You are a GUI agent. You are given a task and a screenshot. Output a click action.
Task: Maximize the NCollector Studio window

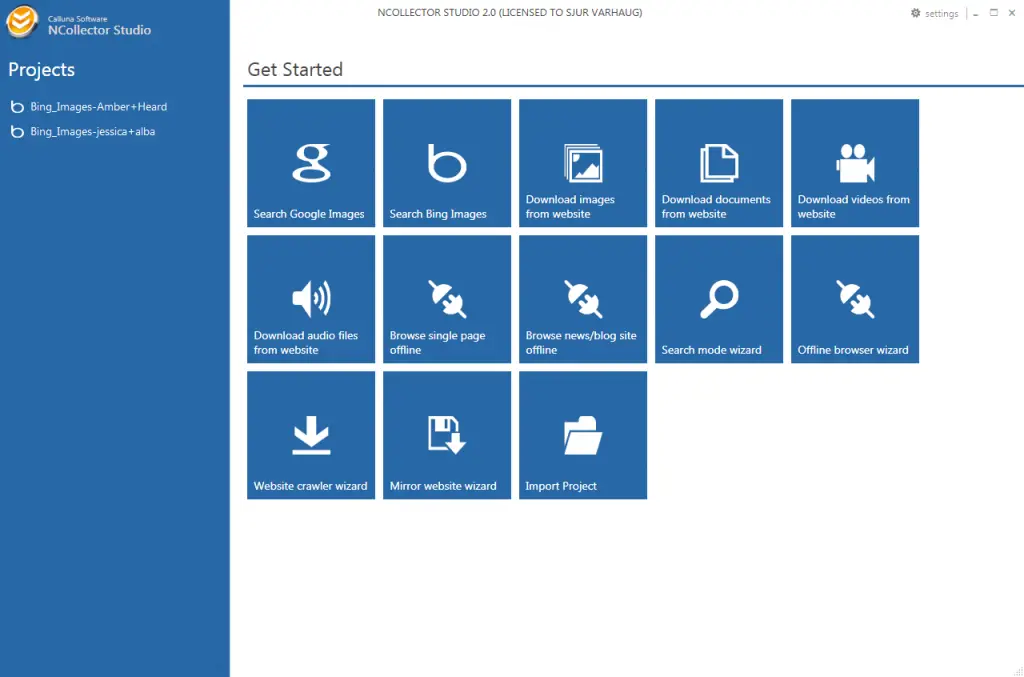click(x=994, y=13)
